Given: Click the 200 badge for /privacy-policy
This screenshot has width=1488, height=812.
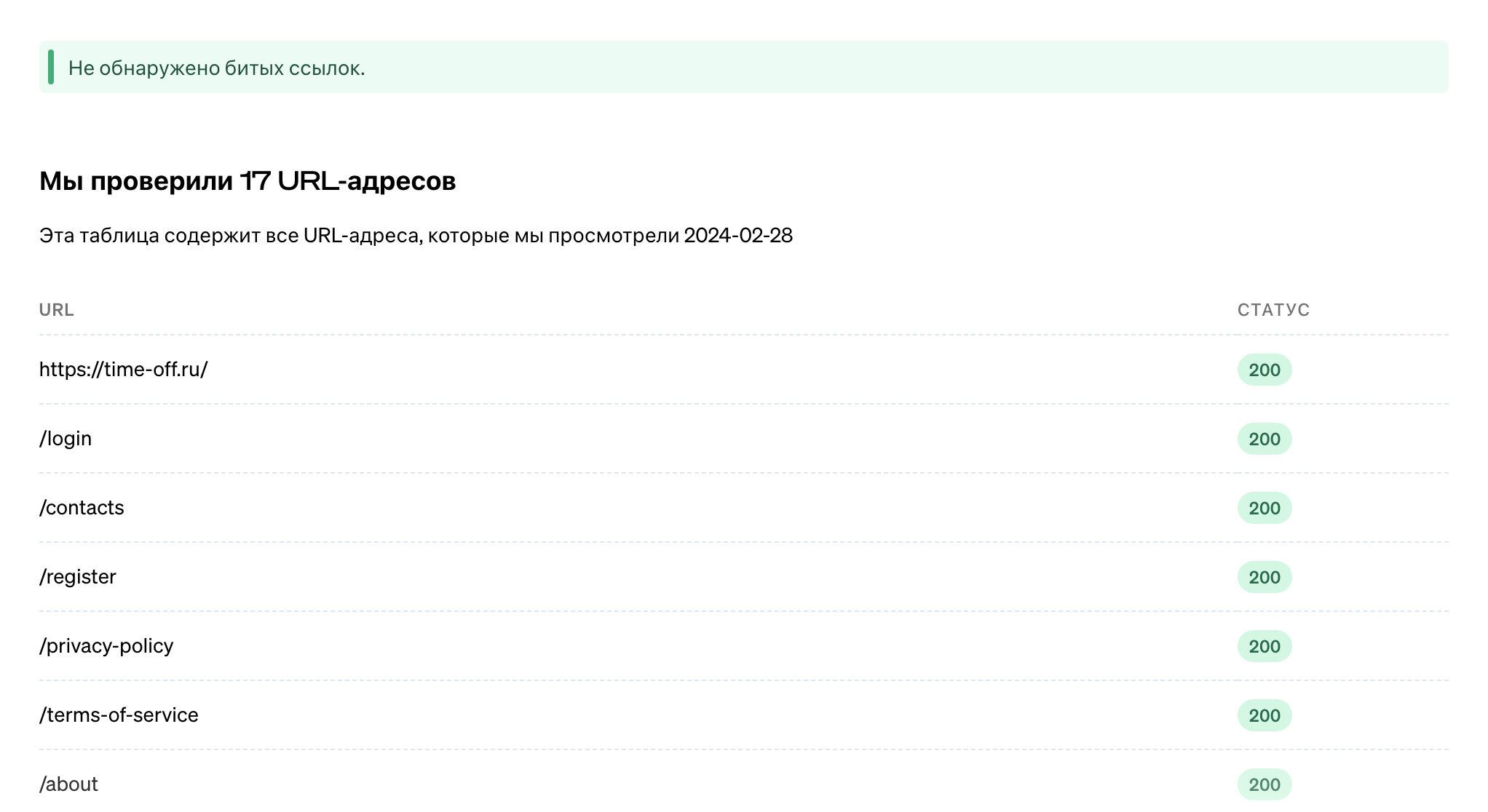Looking at the screenshot, I should (x=1264, y=646).
